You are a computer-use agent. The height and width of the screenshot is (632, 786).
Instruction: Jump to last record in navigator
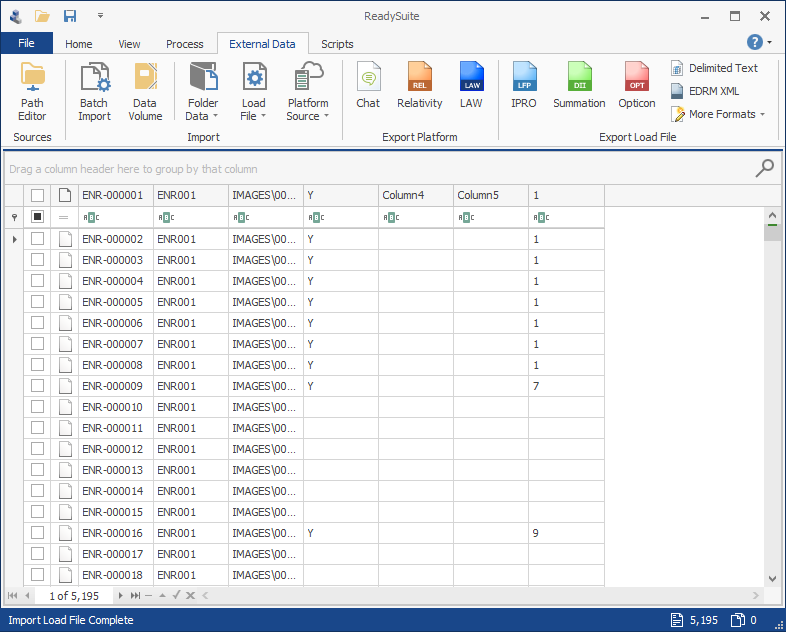point(135,595)
